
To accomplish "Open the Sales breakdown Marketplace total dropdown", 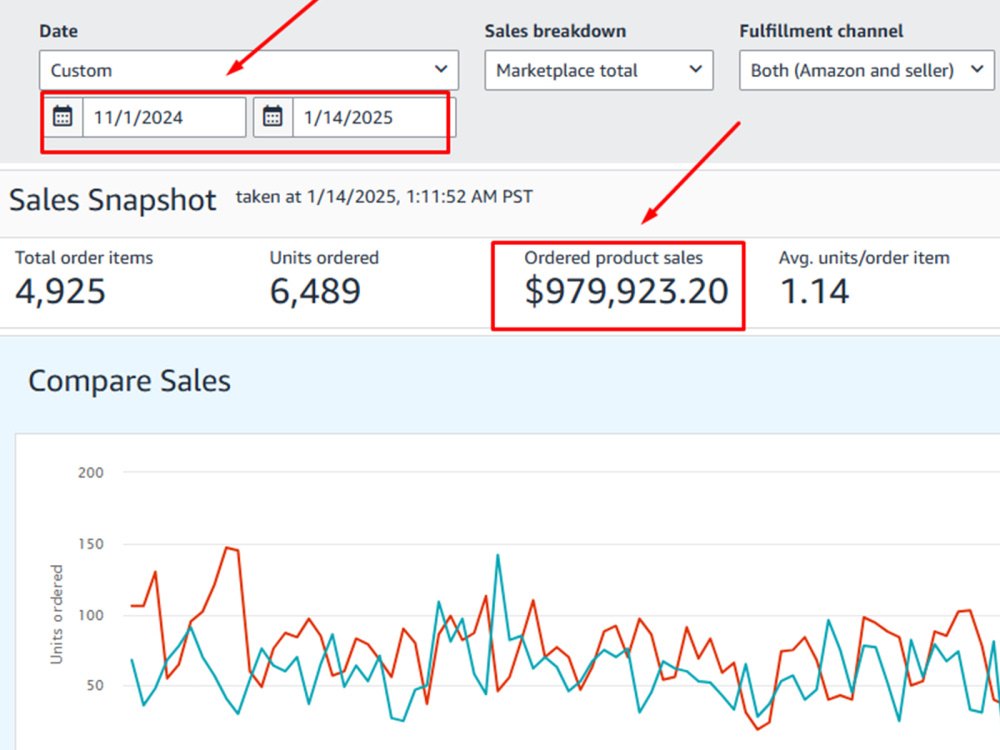I will [599, 70].
